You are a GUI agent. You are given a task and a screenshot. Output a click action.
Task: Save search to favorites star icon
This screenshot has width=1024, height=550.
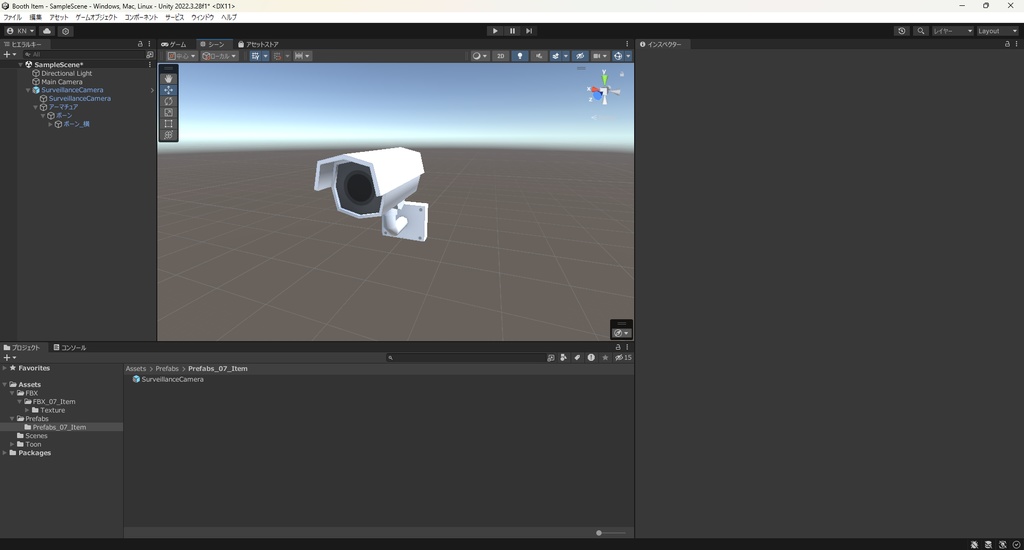(x=605, y=357)
